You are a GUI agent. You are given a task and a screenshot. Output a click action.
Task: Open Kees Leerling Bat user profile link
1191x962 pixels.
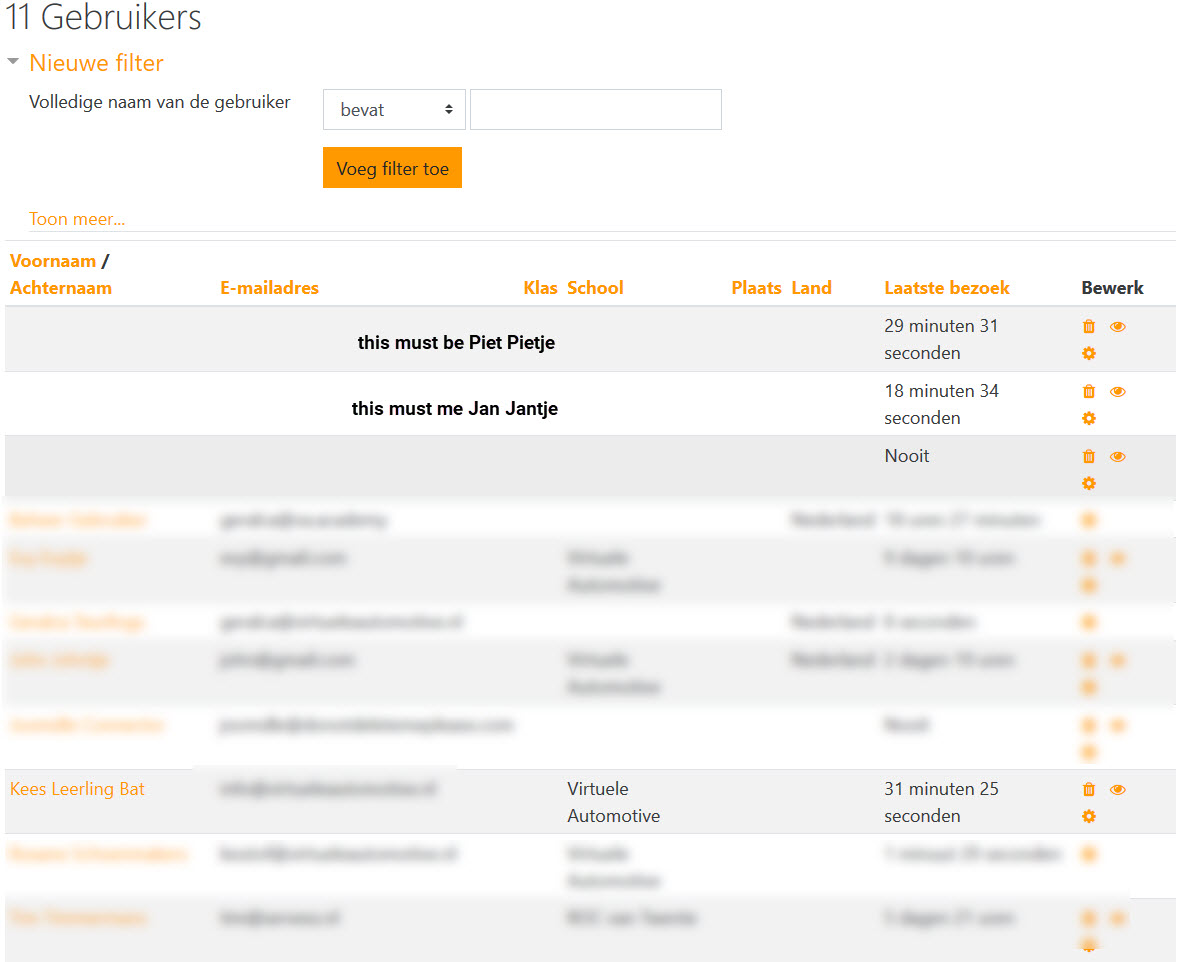coord(77,789)
